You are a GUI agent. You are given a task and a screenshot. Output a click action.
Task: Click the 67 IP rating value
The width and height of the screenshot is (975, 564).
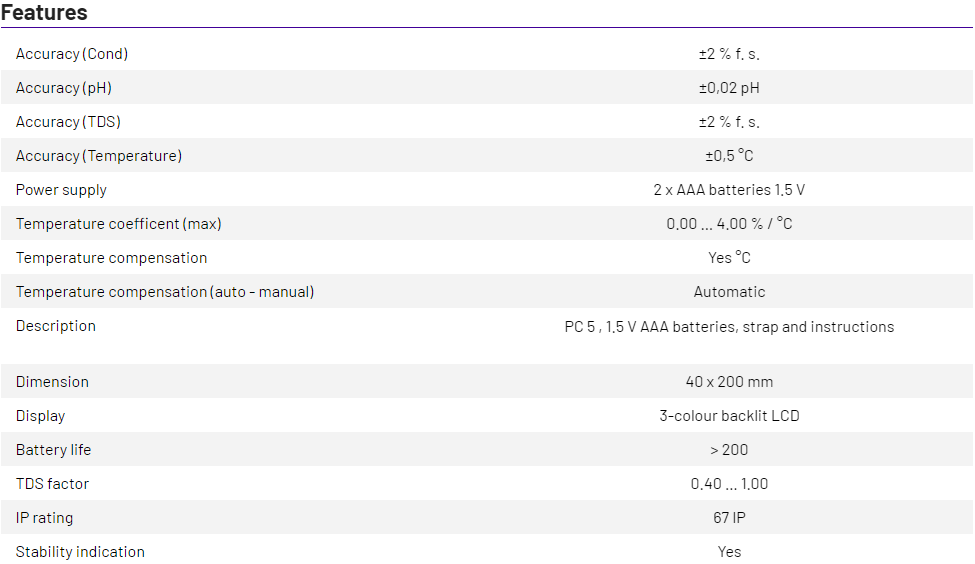coord(729,518)
